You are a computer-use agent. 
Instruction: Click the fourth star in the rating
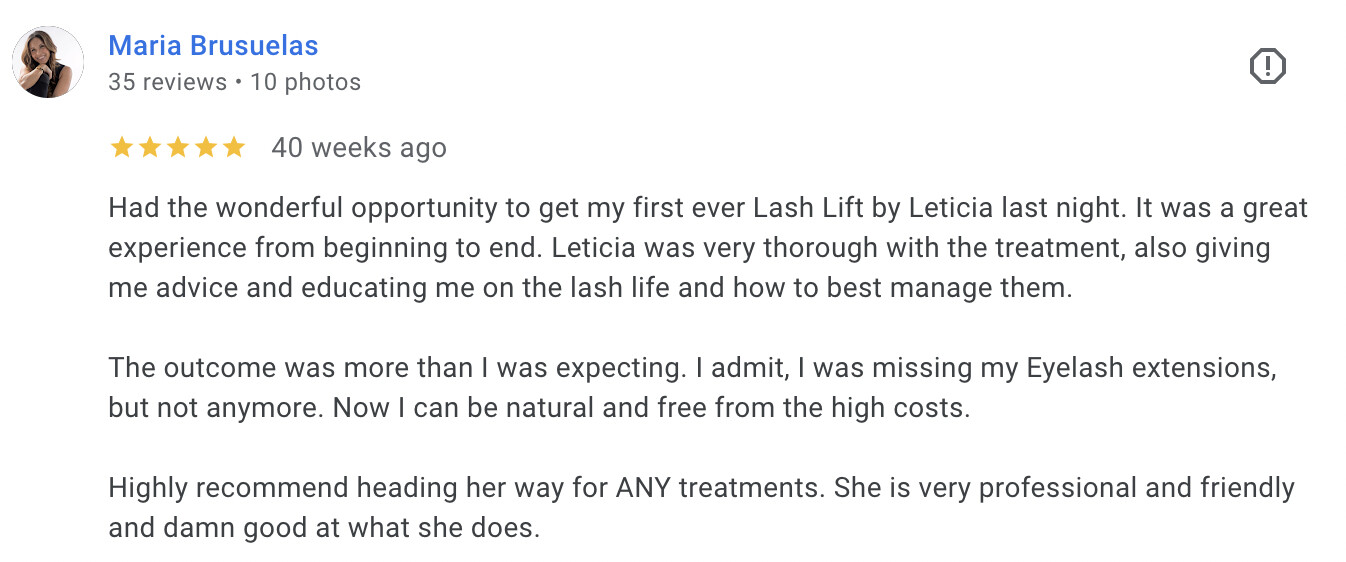(x=205, y=148)
